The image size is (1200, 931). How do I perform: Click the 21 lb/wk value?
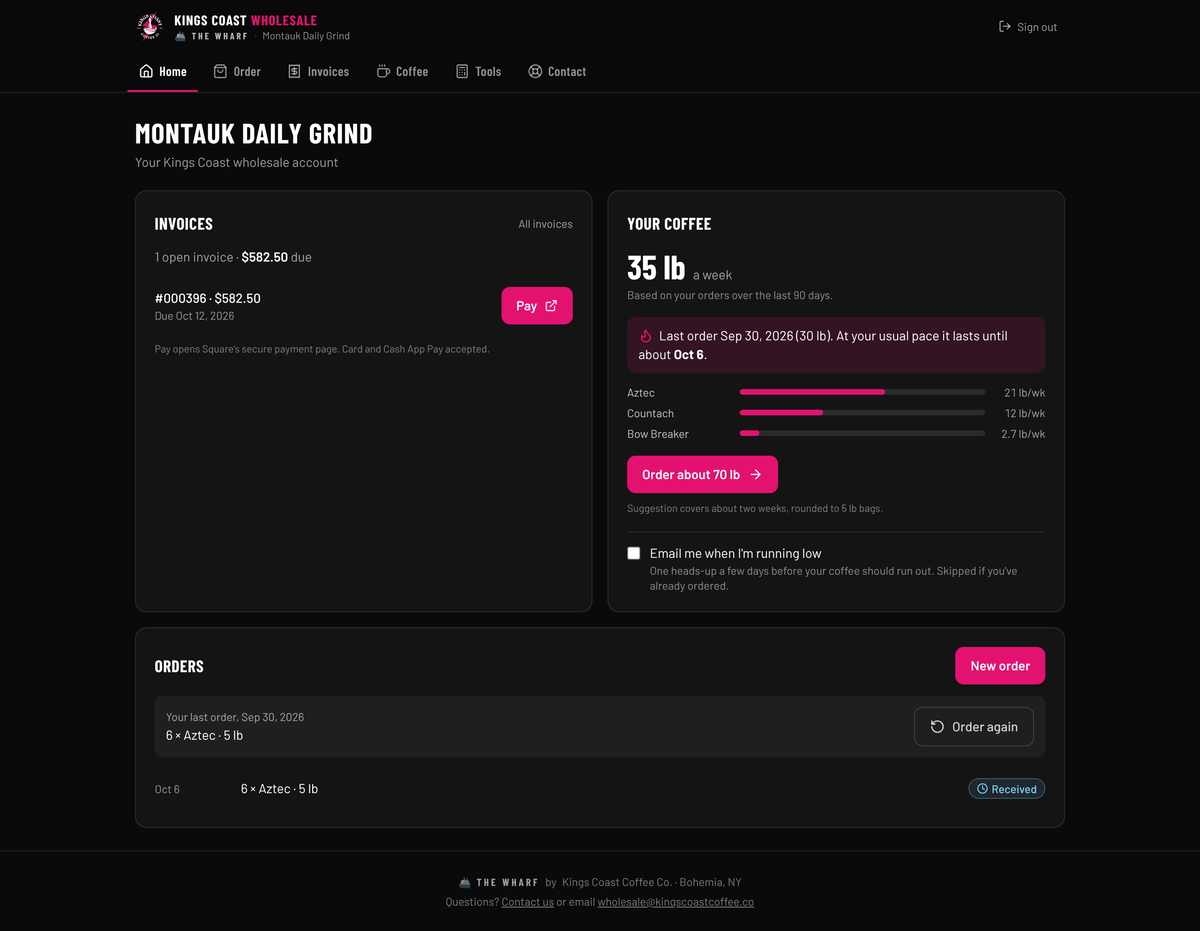[x=1025, y=393]
